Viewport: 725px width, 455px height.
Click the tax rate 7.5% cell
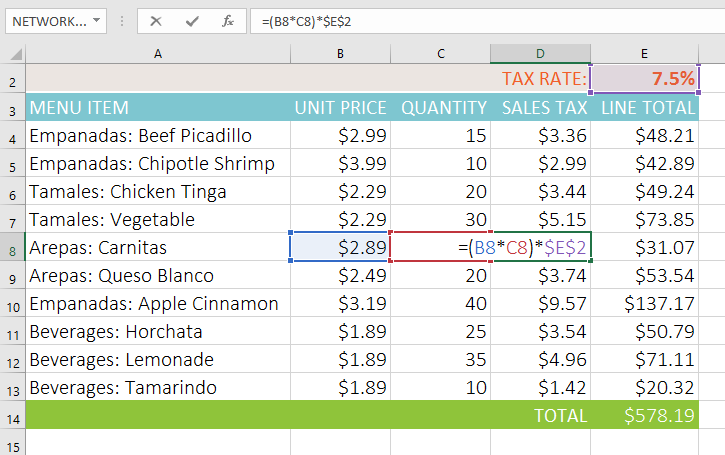[x=644, y=79]
